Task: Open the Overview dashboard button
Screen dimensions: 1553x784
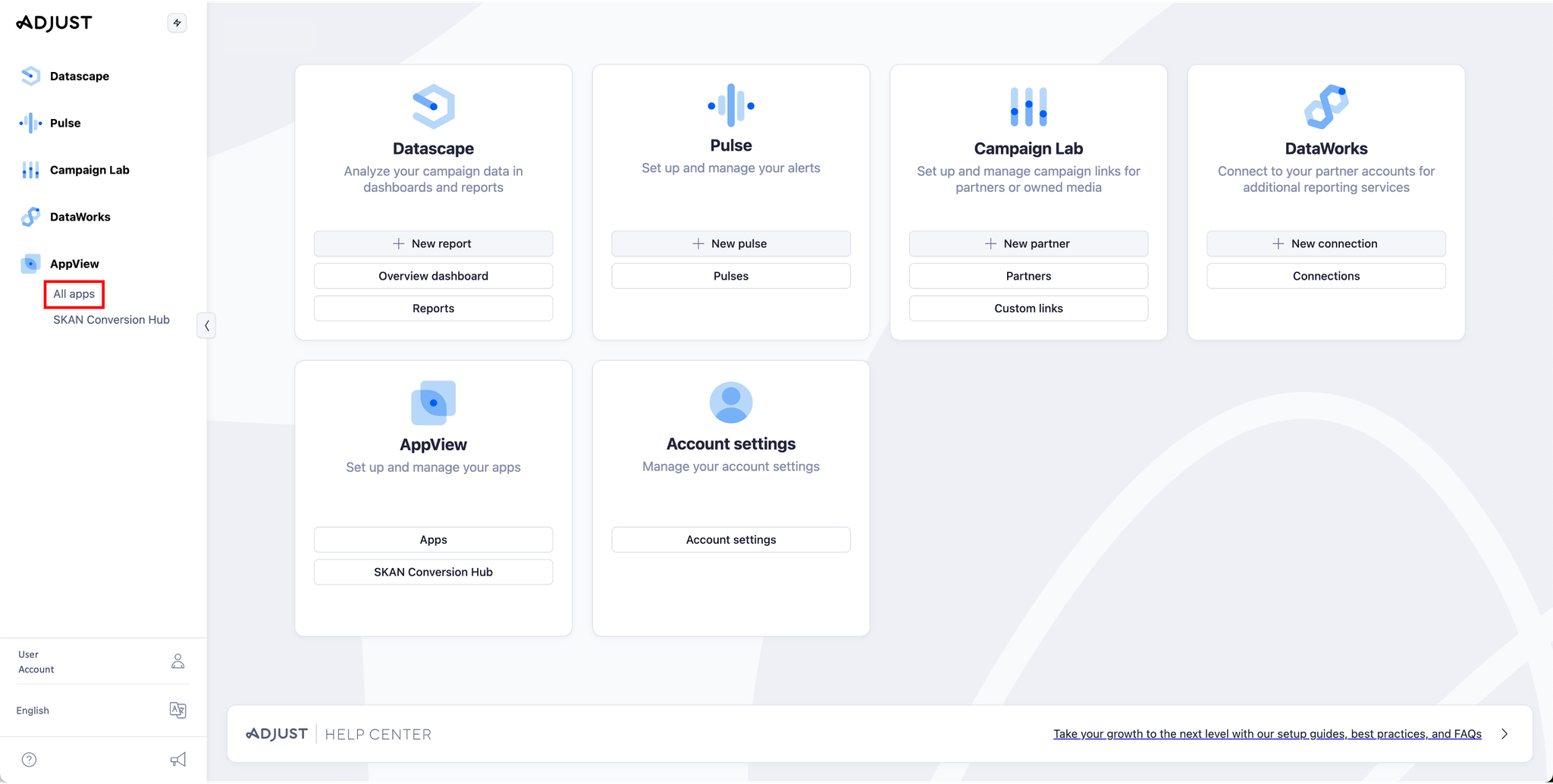Action: (433, 276)
